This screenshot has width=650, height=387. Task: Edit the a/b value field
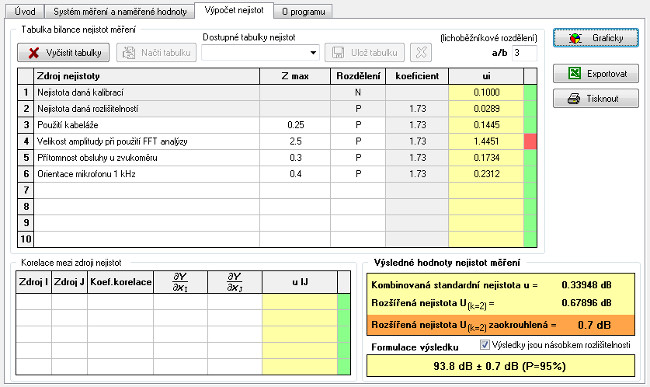coord(524,53)
